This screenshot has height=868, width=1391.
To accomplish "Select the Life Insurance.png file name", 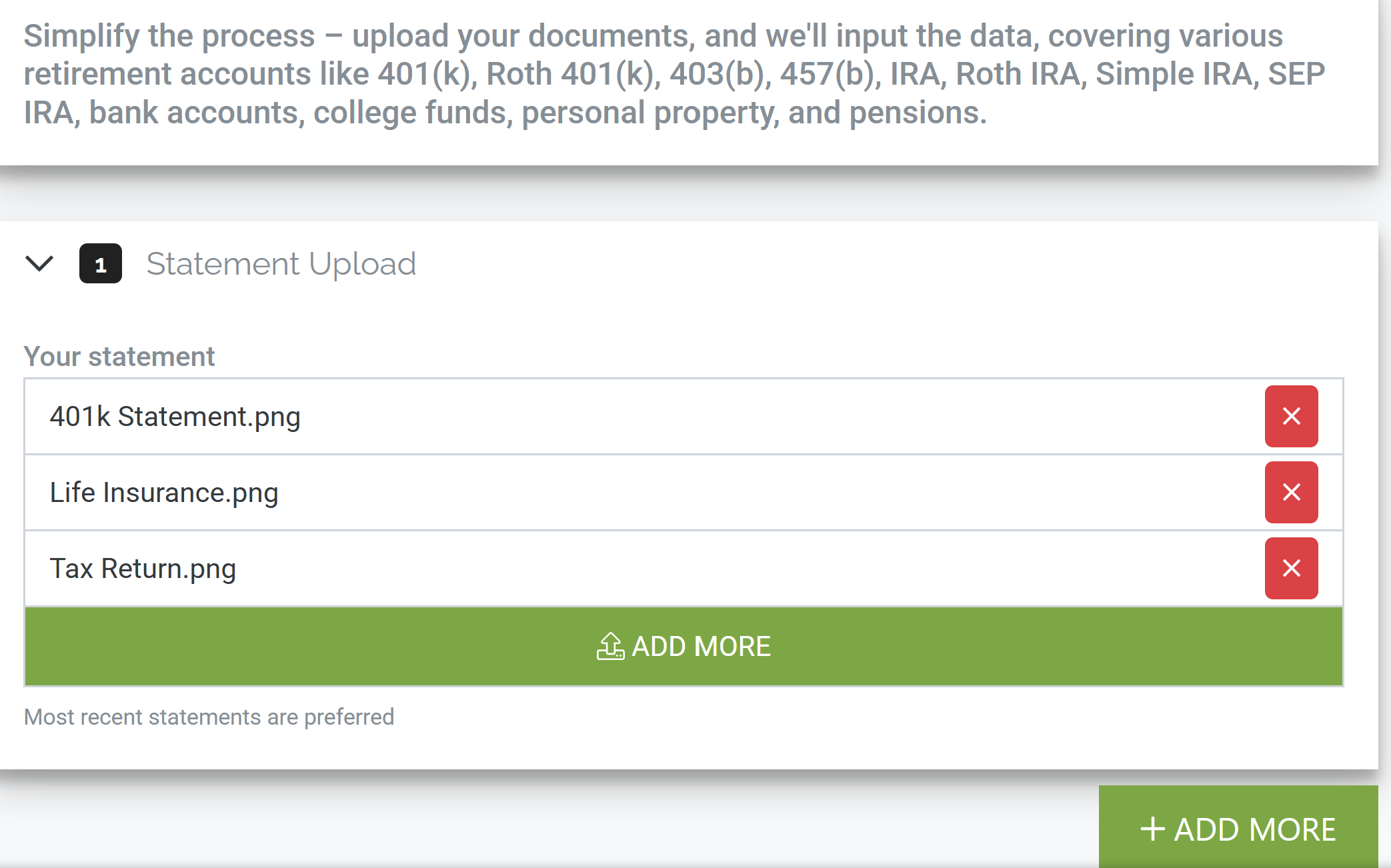I will 163,493.
